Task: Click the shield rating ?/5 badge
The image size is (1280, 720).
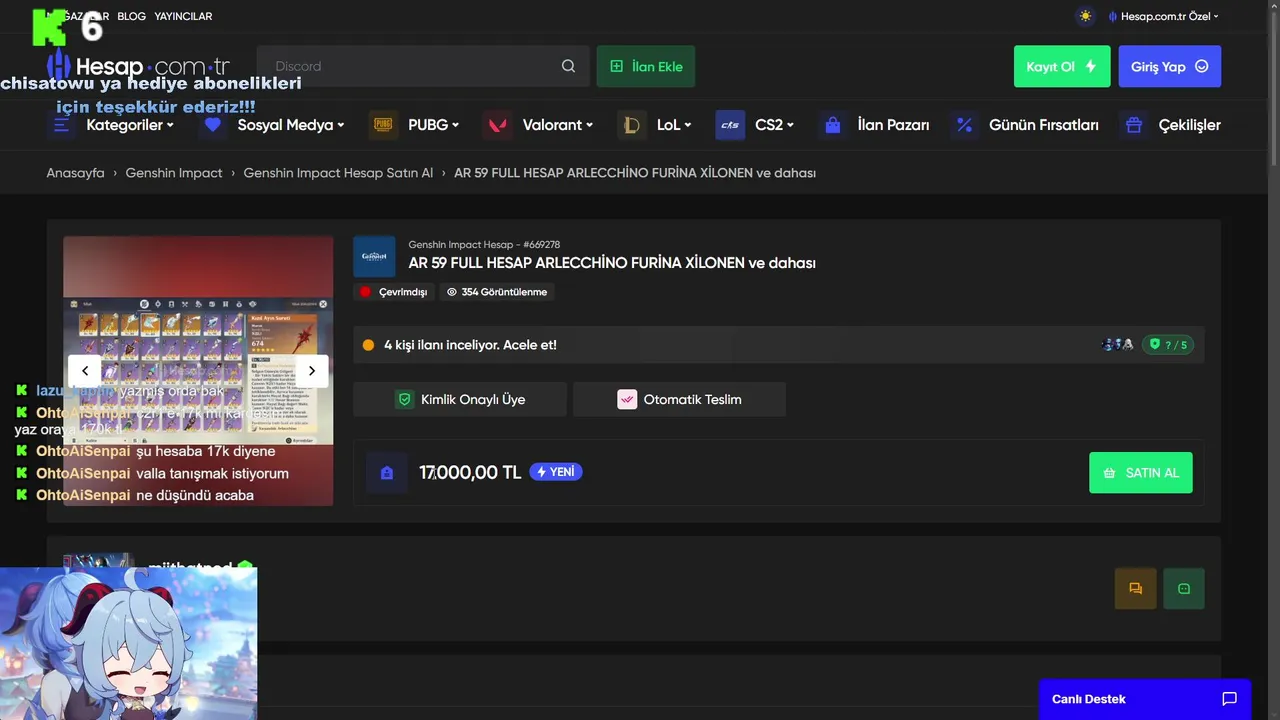Action: pyautogui.click(x=1168, y=345)
